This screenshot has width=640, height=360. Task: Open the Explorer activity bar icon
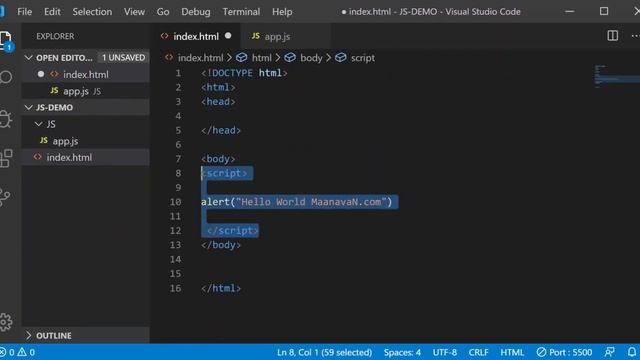click(x=6, y=40)
